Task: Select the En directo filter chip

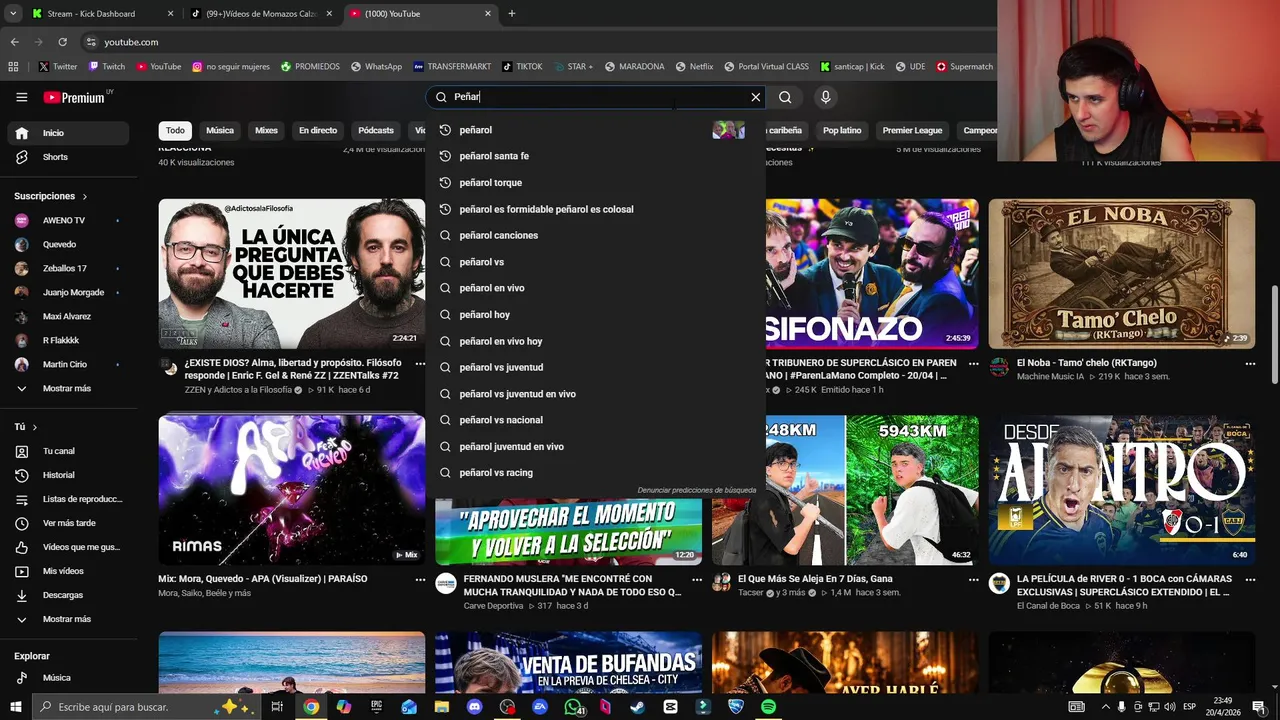Action: pos(318,131)
